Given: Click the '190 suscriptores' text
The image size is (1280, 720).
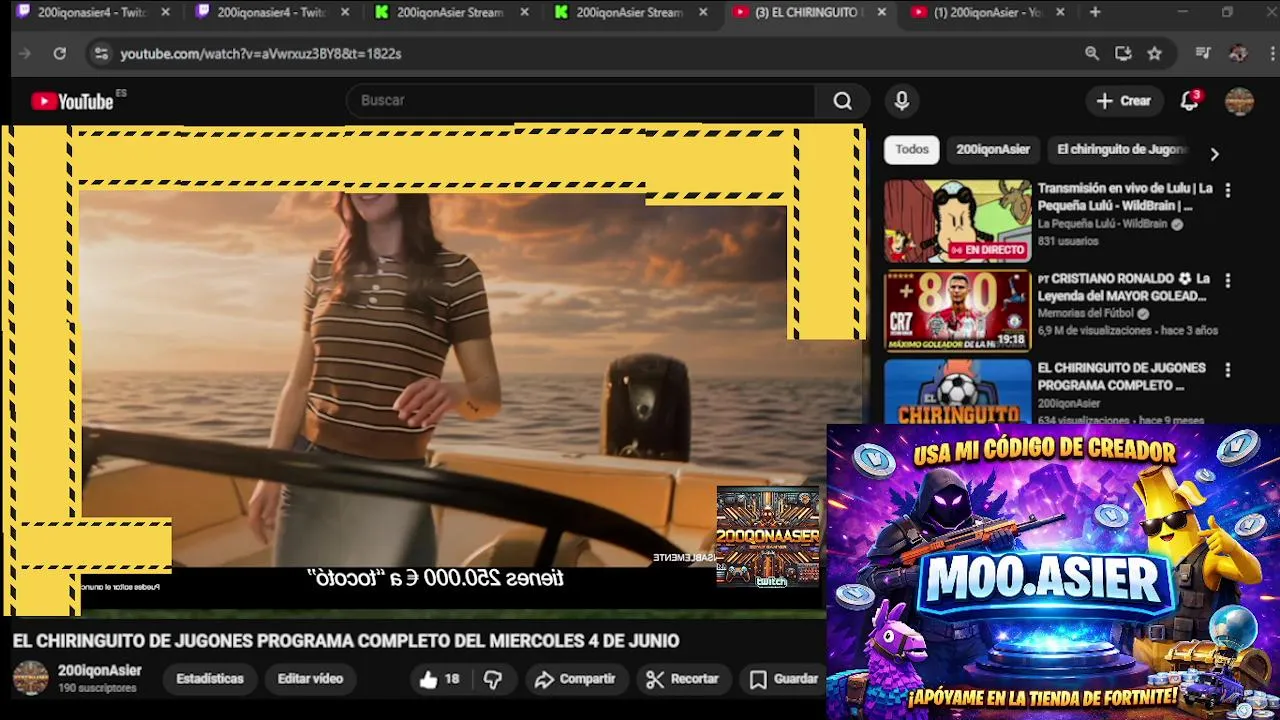Looking at the screenshot, I should click(x=97, y=688).
